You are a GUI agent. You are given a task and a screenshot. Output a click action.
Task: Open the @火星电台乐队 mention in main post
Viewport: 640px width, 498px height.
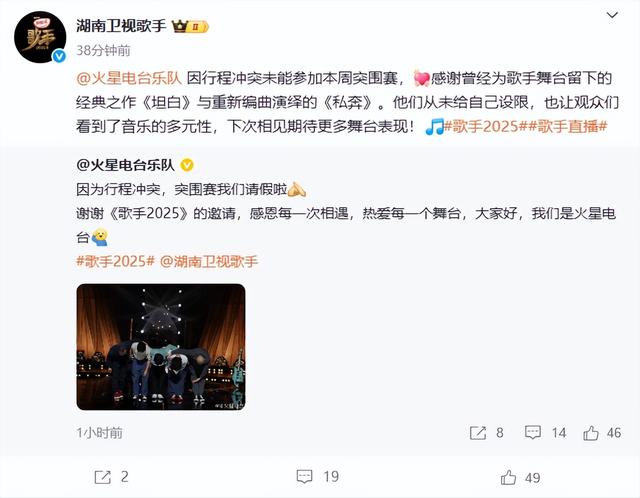point(129,78)
